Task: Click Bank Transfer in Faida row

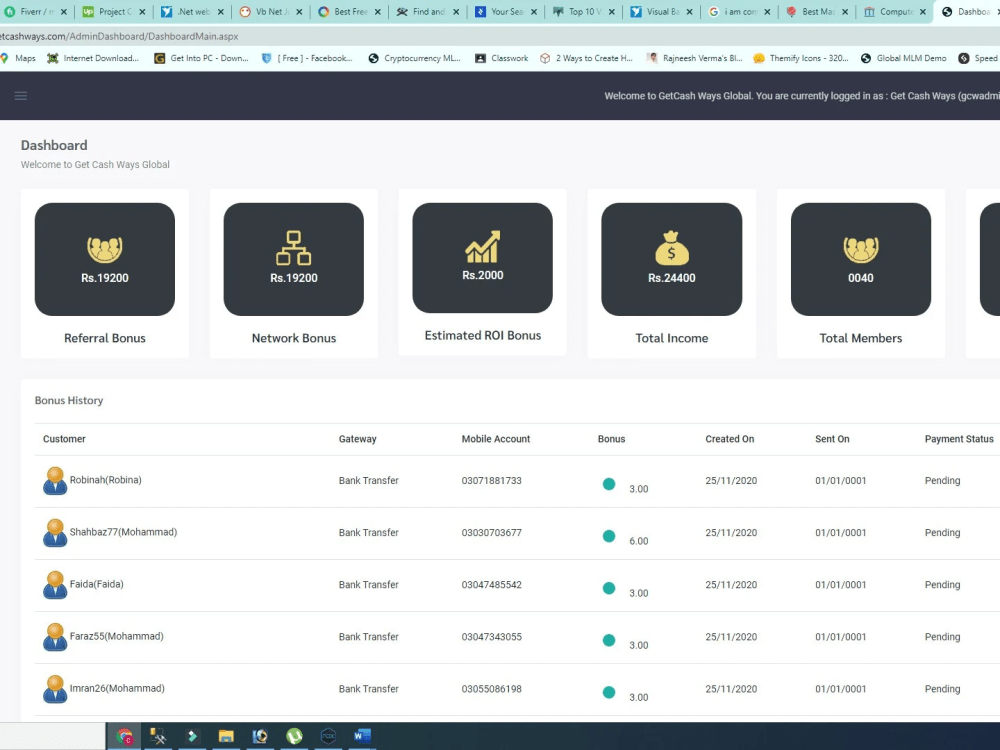Action: [368, 584]
